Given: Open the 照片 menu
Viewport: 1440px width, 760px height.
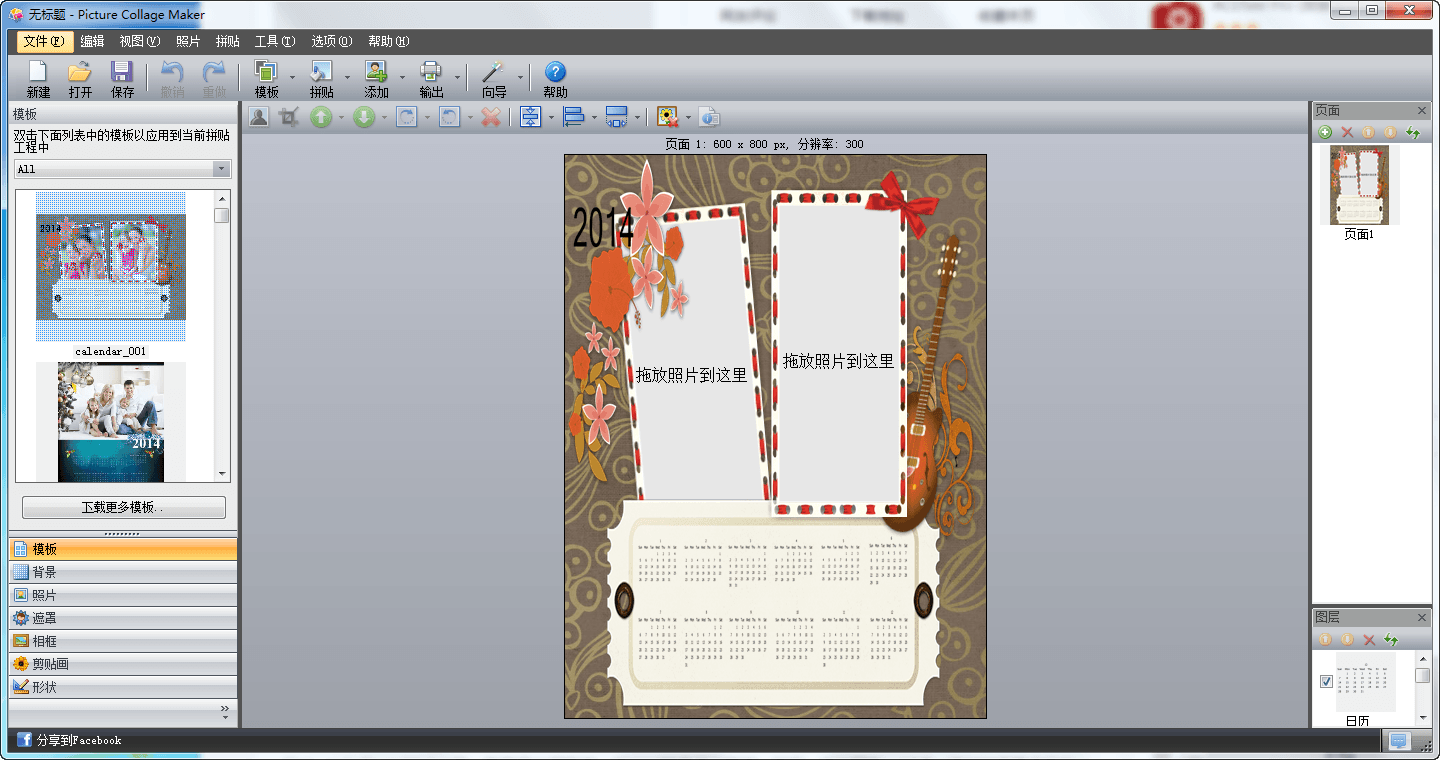Looking at the screenshot, I should pyautogui.click(x=188, y=41).
